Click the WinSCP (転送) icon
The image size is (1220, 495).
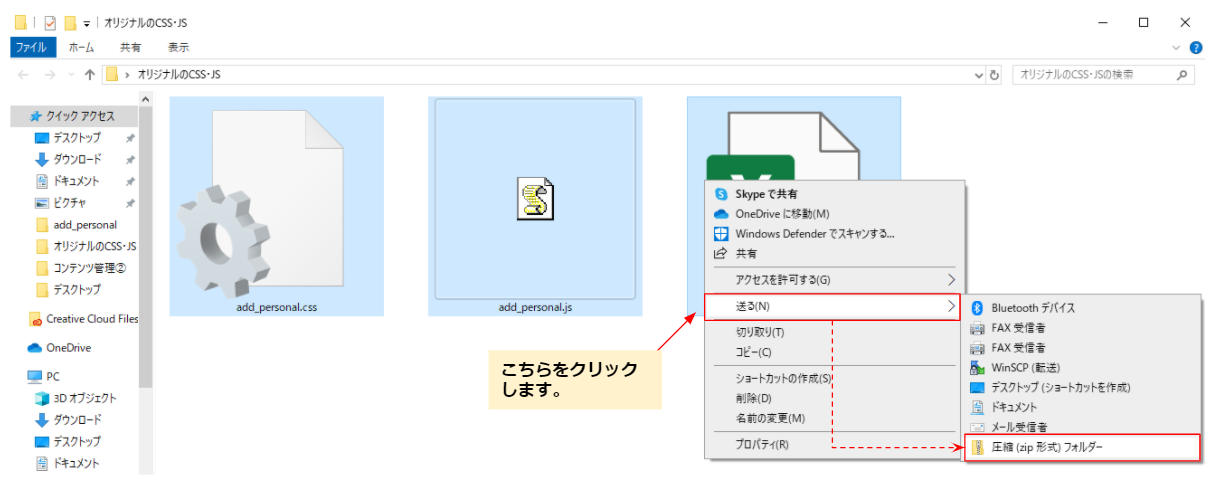pos(978,368)
